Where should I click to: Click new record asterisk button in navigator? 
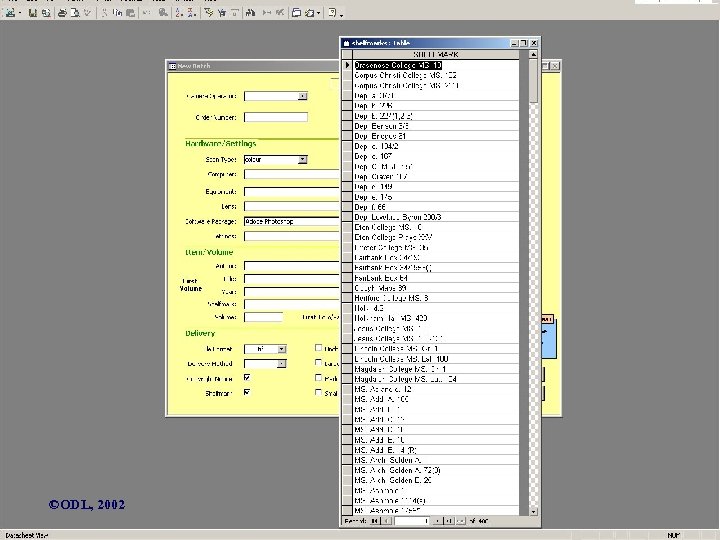coord(461,521)
